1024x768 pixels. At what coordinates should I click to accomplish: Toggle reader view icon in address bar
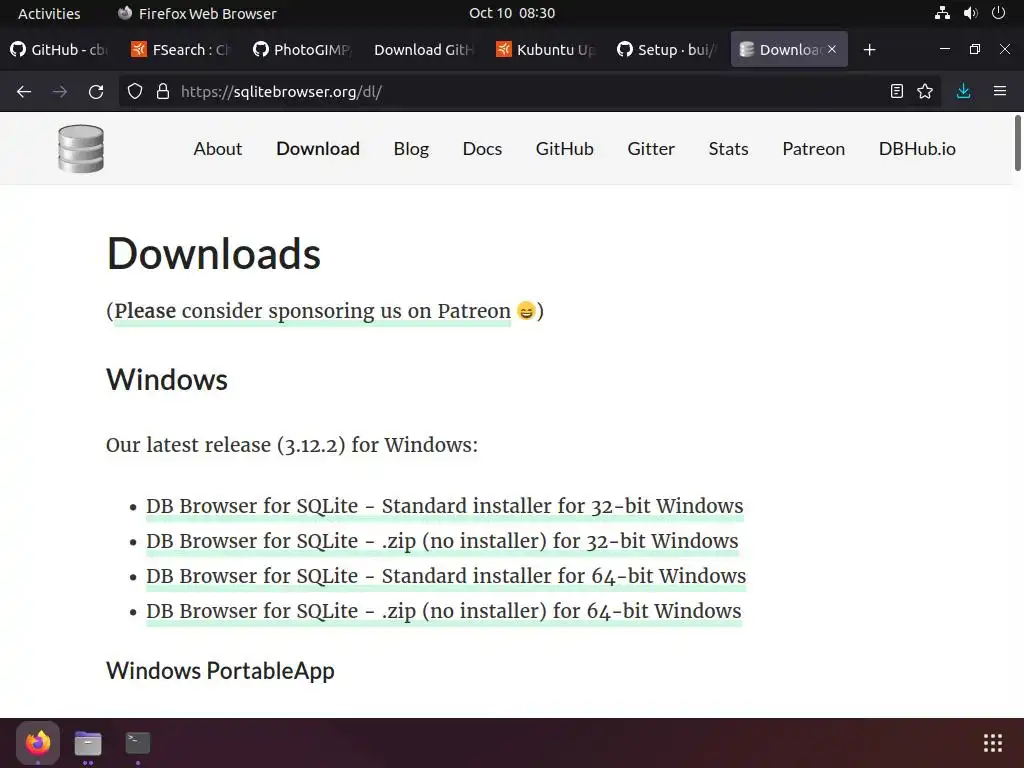pyautogui.click(x=897, y=91)
